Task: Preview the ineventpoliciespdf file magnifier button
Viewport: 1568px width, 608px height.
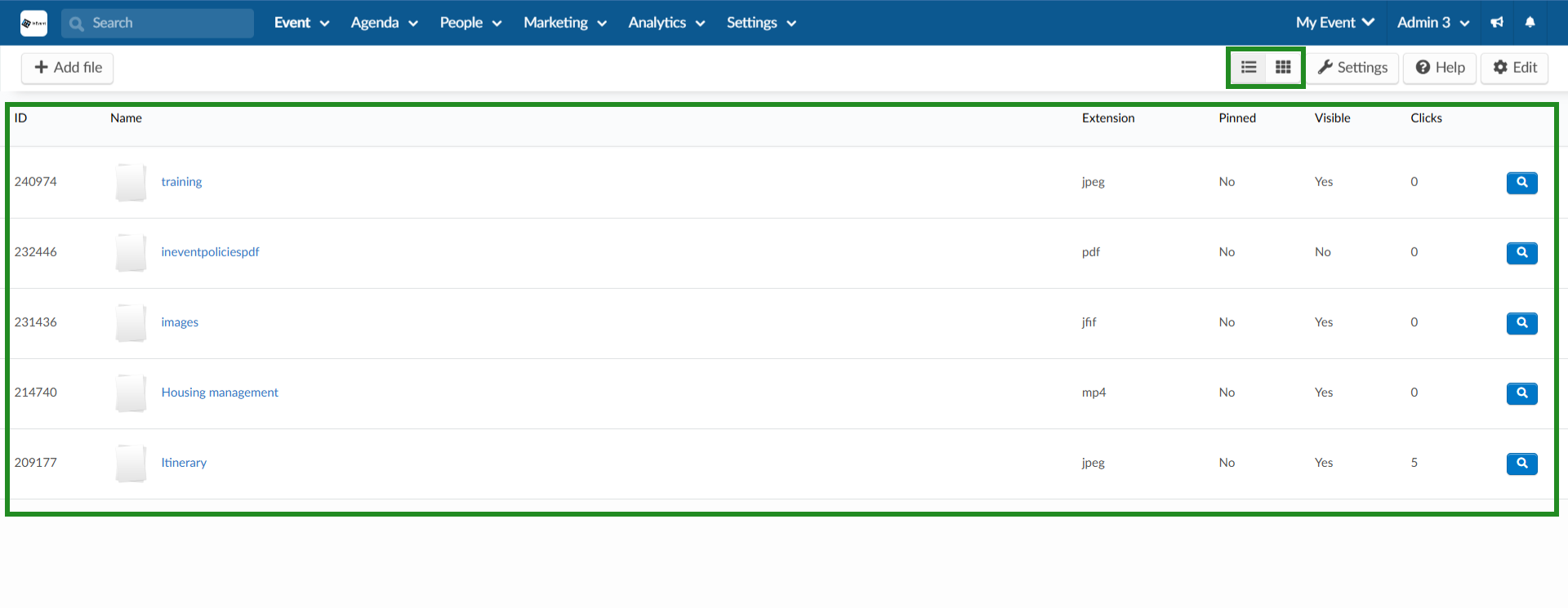Action: coord(1521,253)
